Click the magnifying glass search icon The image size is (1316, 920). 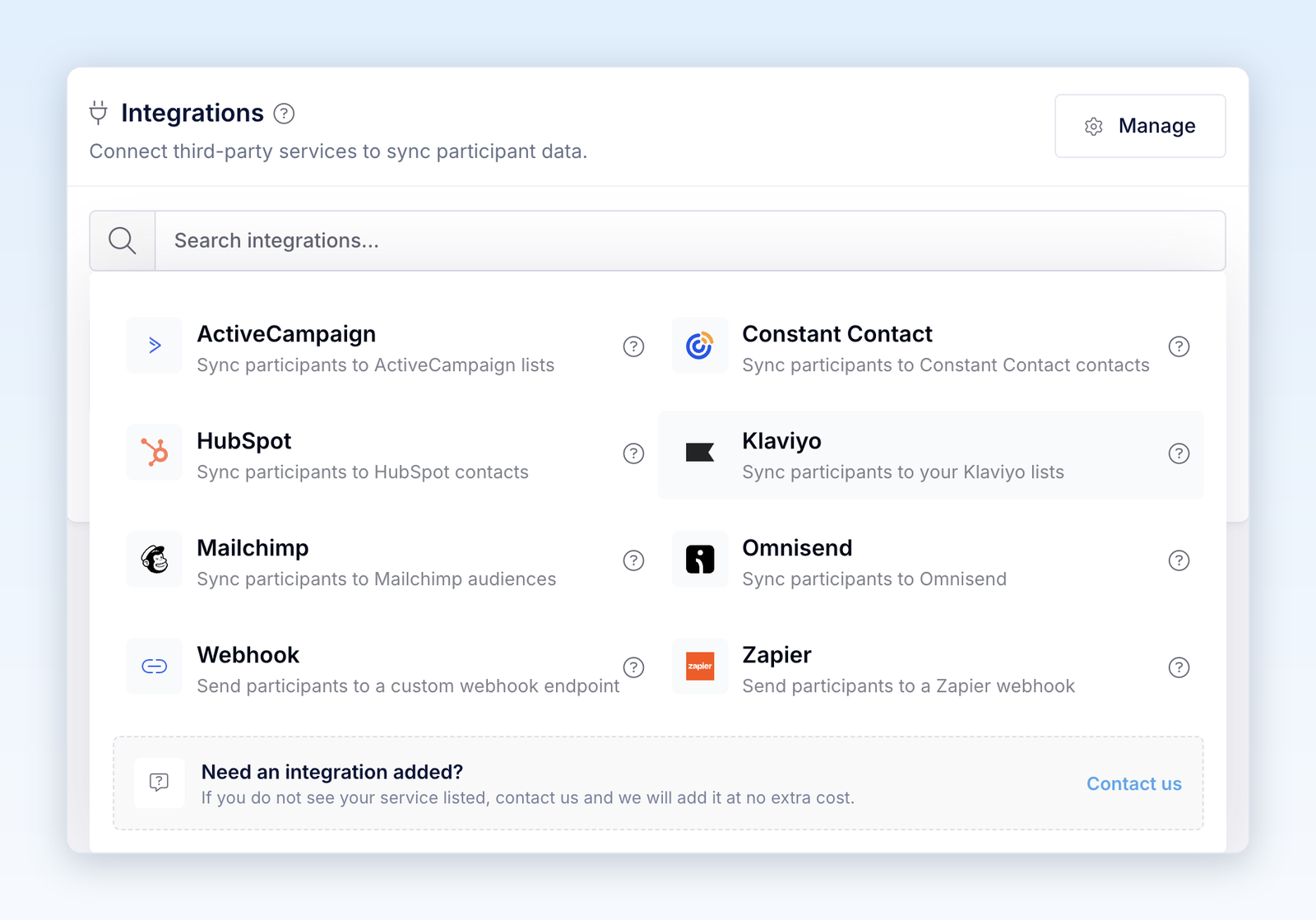point(123,240)
